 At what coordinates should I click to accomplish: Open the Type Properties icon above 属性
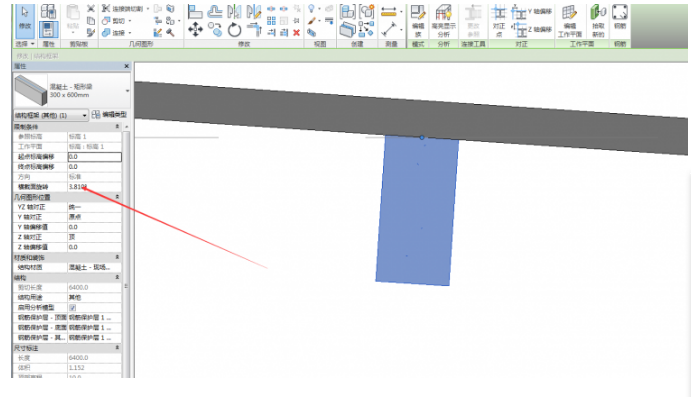tap(48, 11)
